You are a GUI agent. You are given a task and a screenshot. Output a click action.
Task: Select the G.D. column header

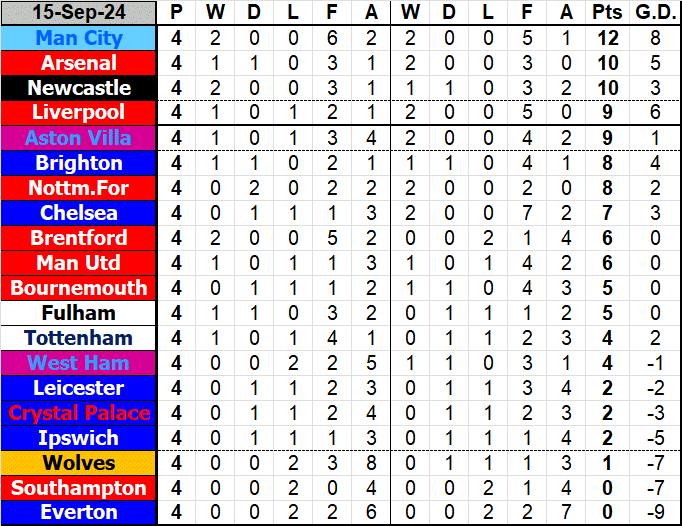tap(652, 13)
